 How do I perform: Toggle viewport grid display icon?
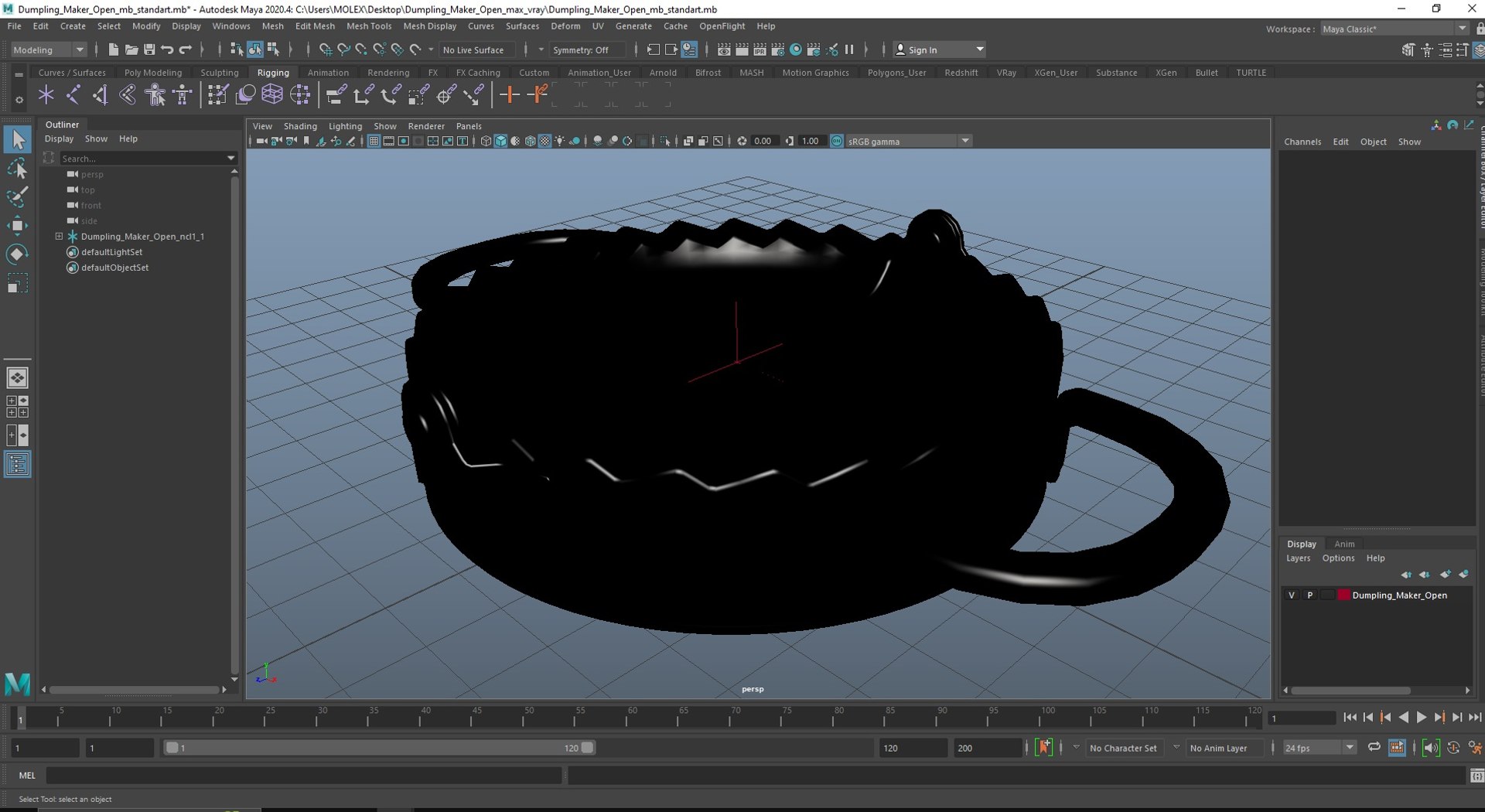click(374, 141)
